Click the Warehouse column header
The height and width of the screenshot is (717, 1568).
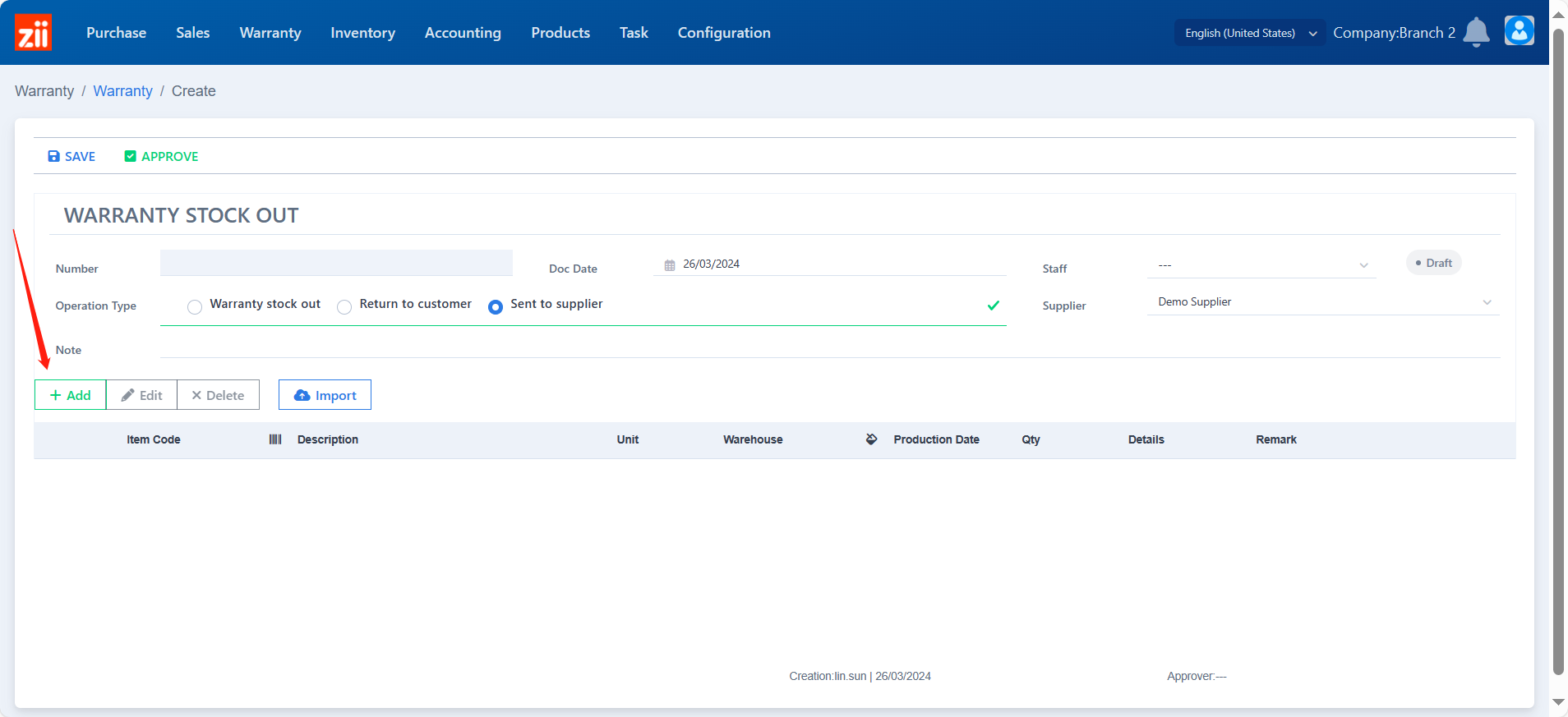pos(753,439)
